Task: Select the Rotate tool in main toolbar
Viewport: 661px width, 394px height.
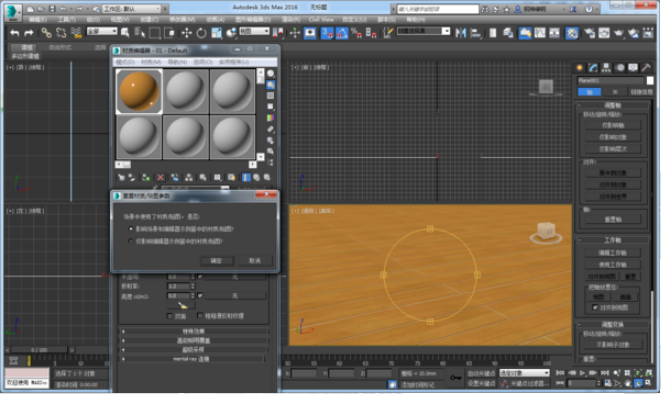Action: (x=202, y=33)
